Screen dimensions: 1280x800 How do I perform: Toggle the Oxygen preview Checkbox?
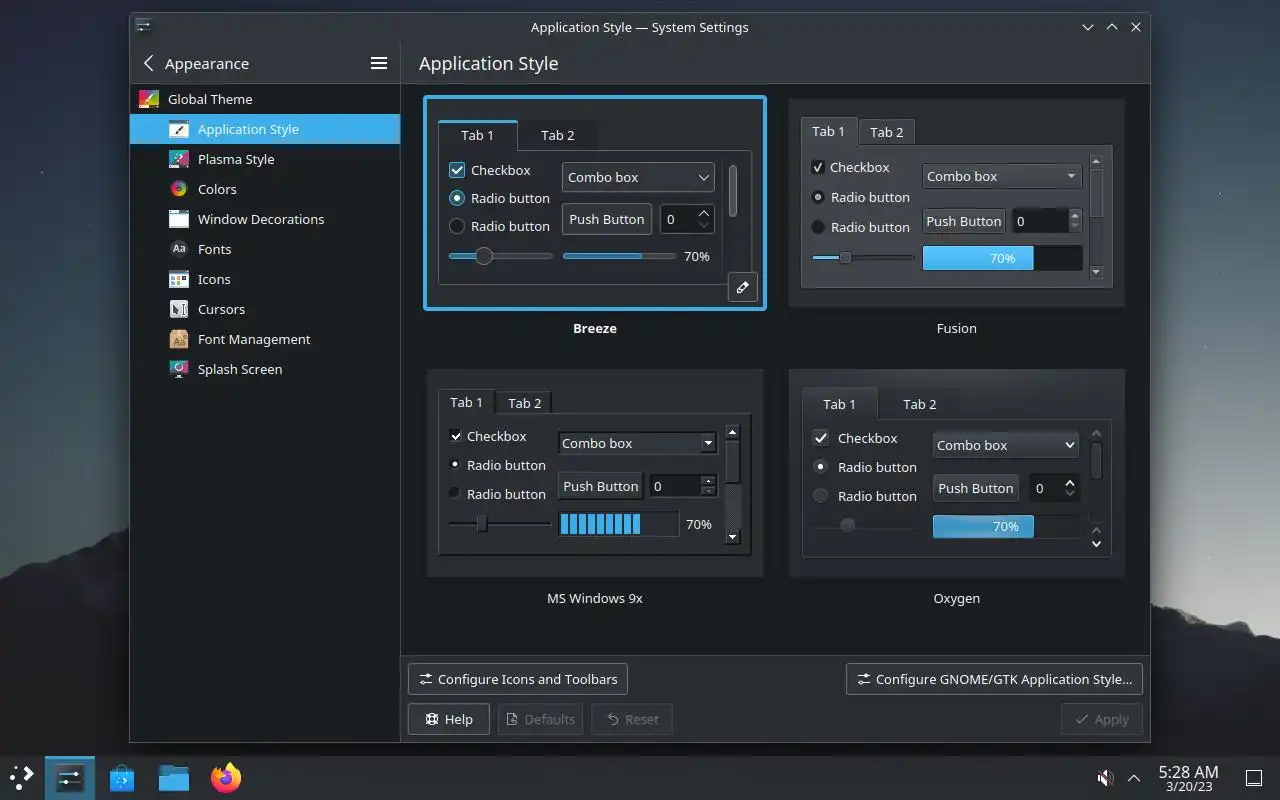pyautogui.click(x=820, y=438)
